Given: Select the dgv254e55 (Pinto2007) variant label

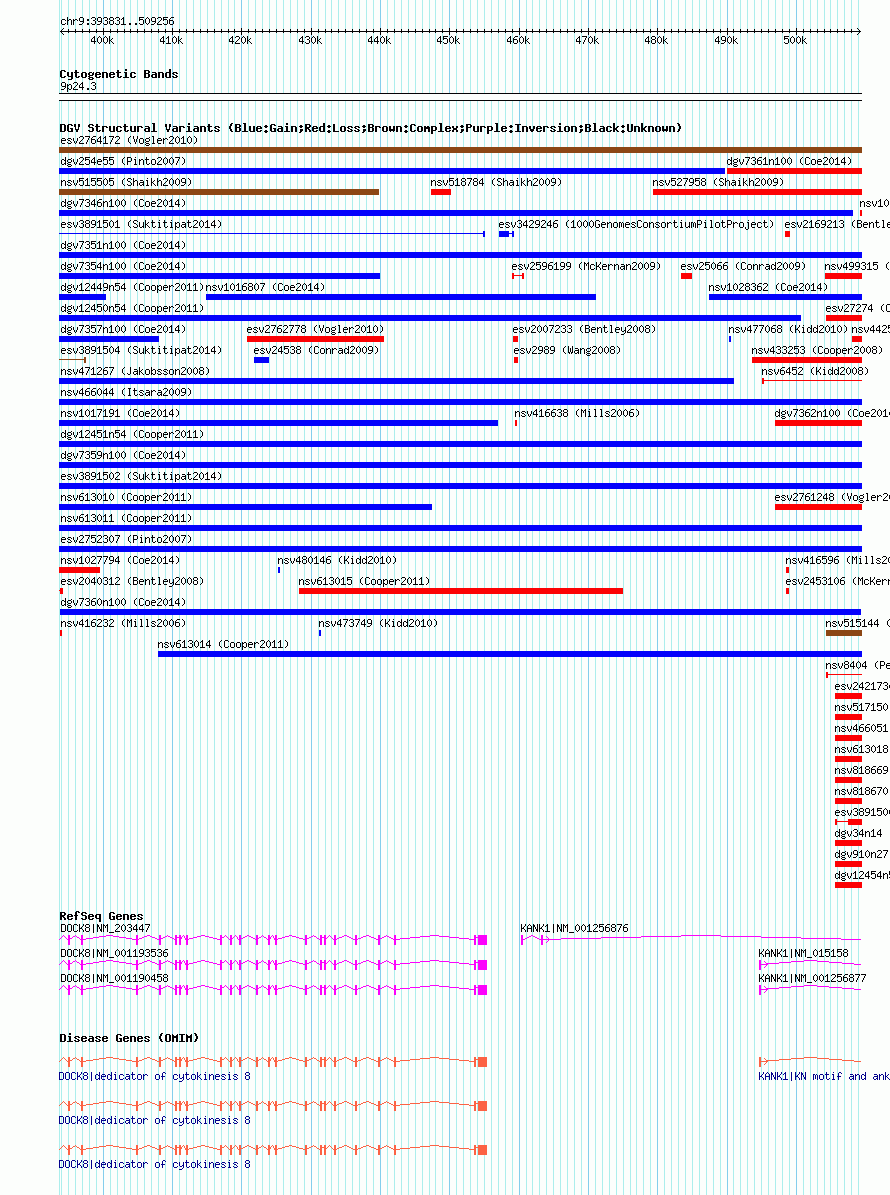Looking at the screenshot, I should click(123, 161).
